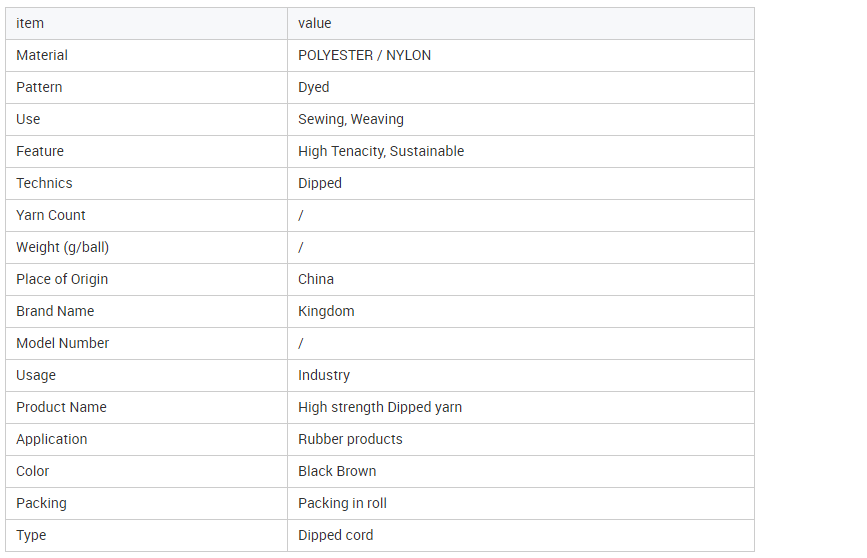867x558 pixels.
Task: Click the 'Pattern' row label
Action: 39,87
